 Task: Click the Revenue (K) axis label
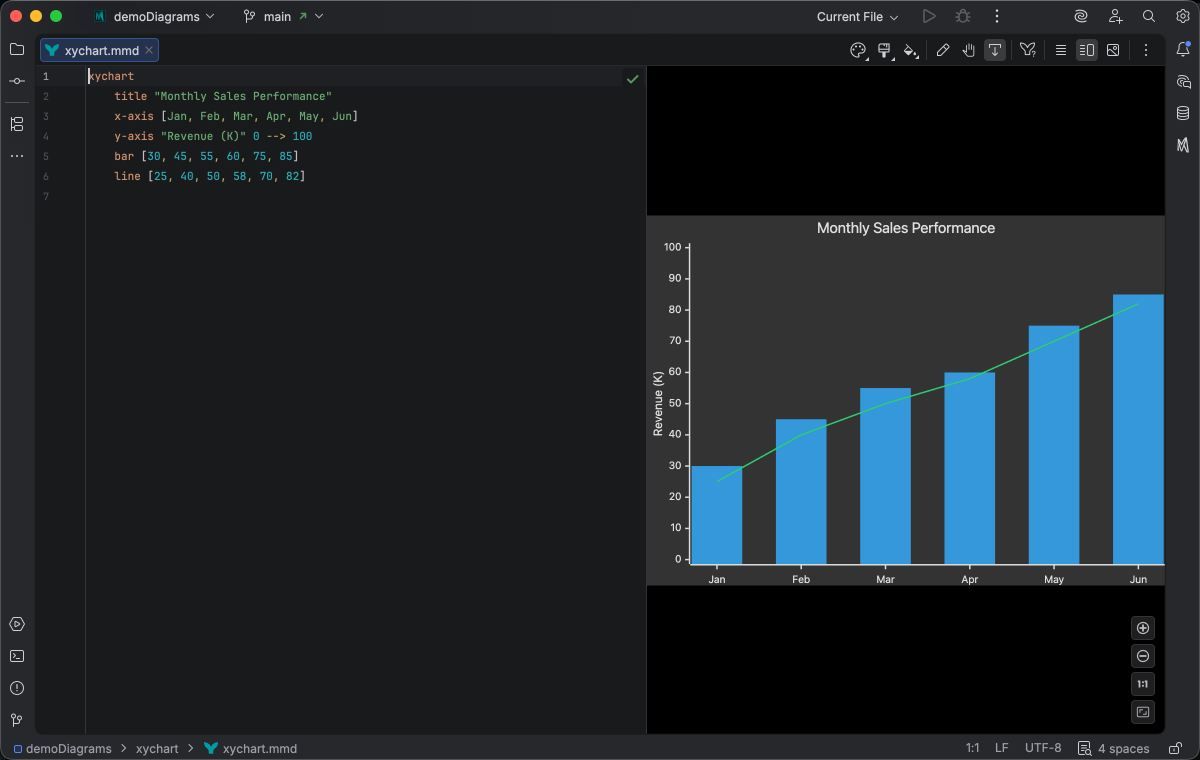(658, 404)
